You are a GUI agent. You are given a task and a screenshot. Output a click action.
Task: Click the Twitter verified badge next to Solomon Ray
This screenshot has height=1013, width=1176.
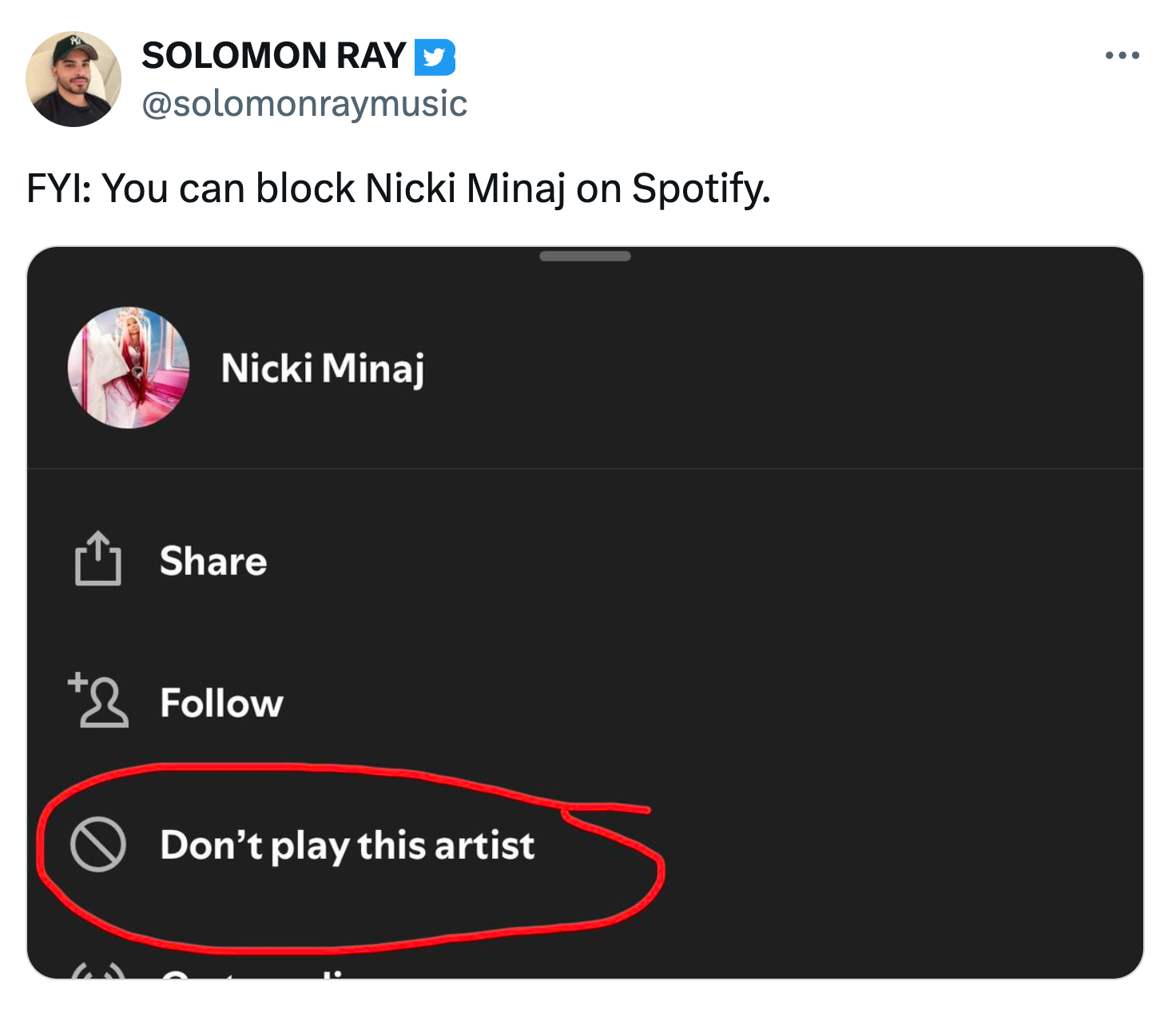tap(435, 56)
